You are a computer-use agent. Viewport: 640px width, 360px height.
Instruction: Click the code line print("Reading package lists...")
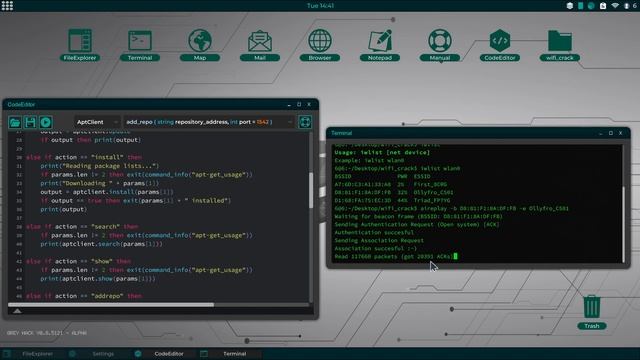(x=100, y=166)
